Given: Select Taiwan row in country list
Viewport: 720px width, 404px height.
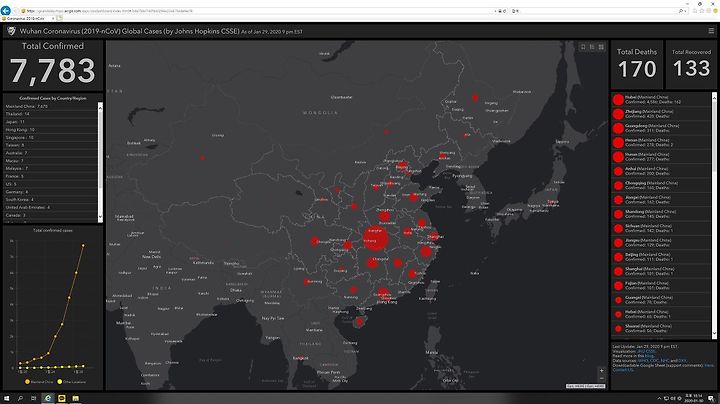Looking at the screenshot, I should (51, 145).
